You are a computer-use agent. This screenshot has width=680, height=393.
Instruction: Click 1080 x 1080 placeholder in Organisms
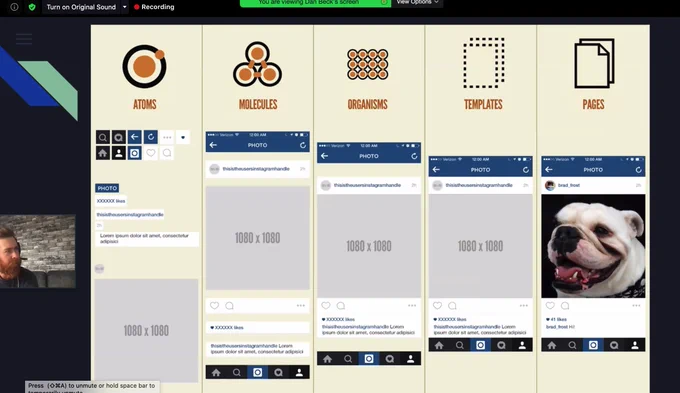point(369,246)
